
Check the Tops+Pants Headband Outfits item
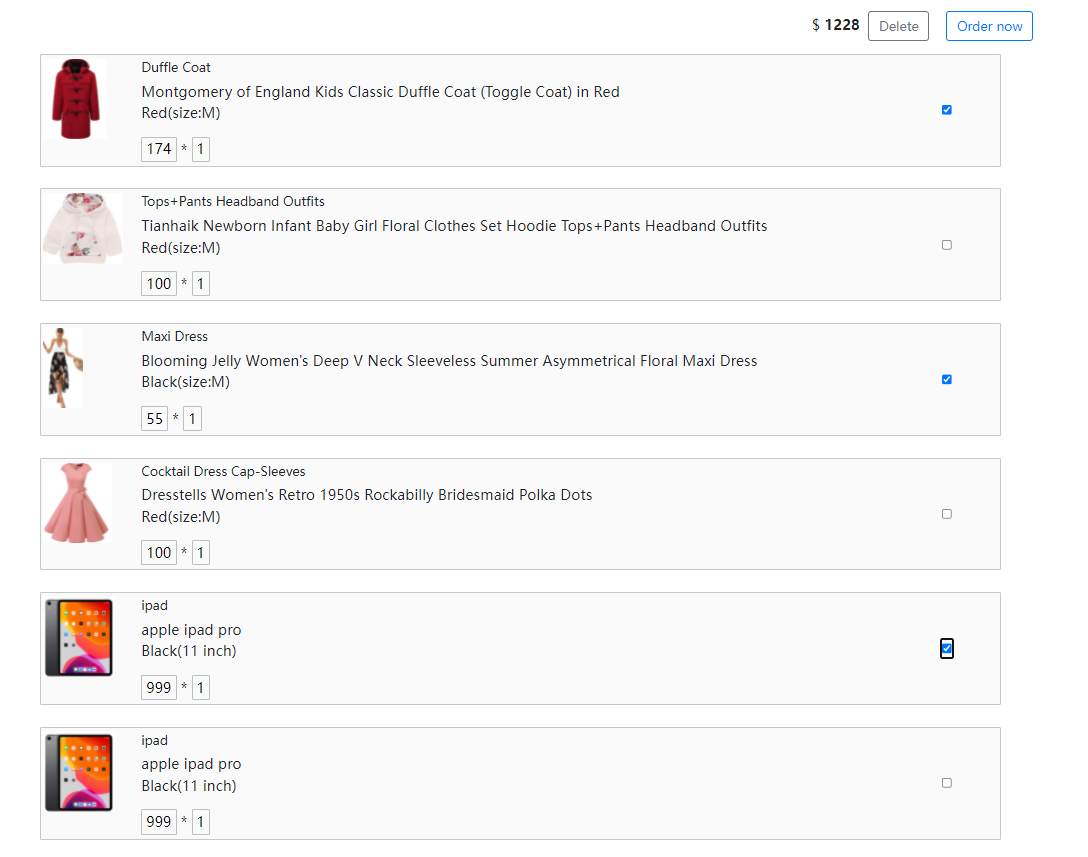pyautogui.click(x=946, y=244)
